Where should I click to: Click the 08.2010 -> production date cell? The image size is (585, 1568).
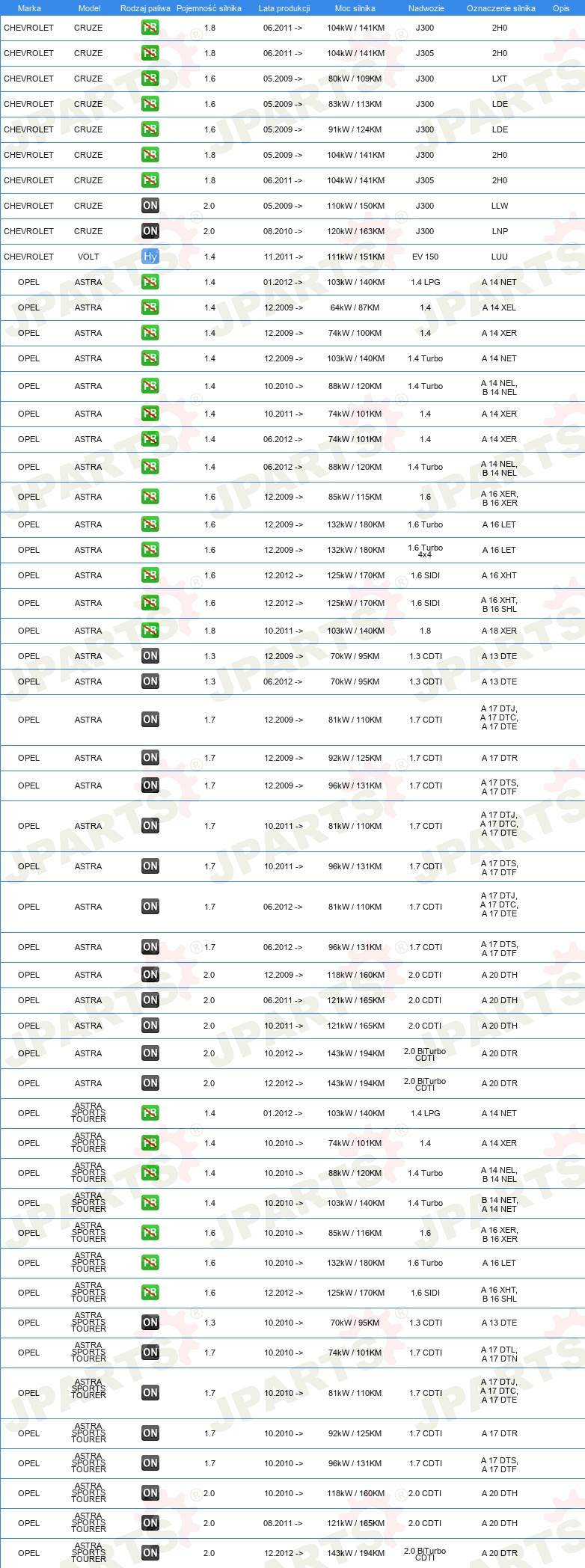pyautogui.click(x=284, y=231)
